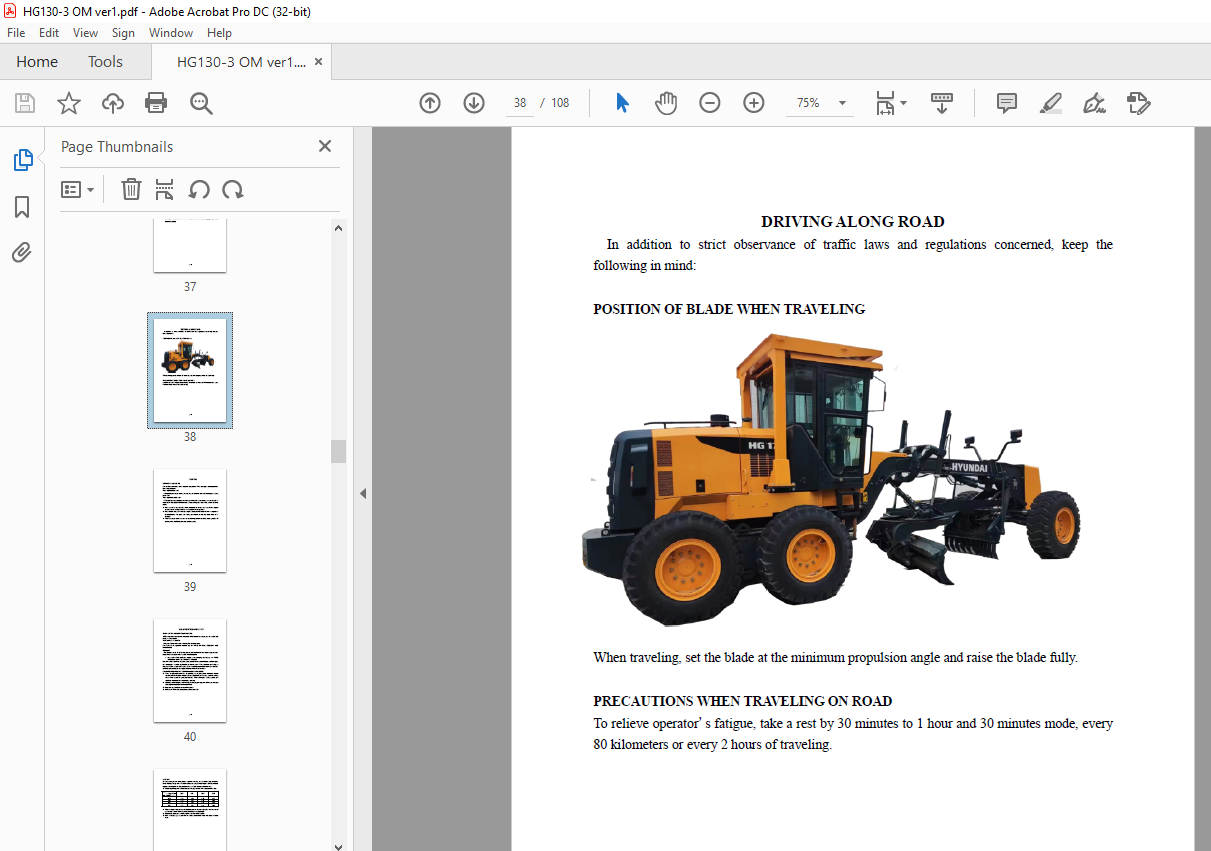Add a comment with sticky note icon

pos(1007,103)
